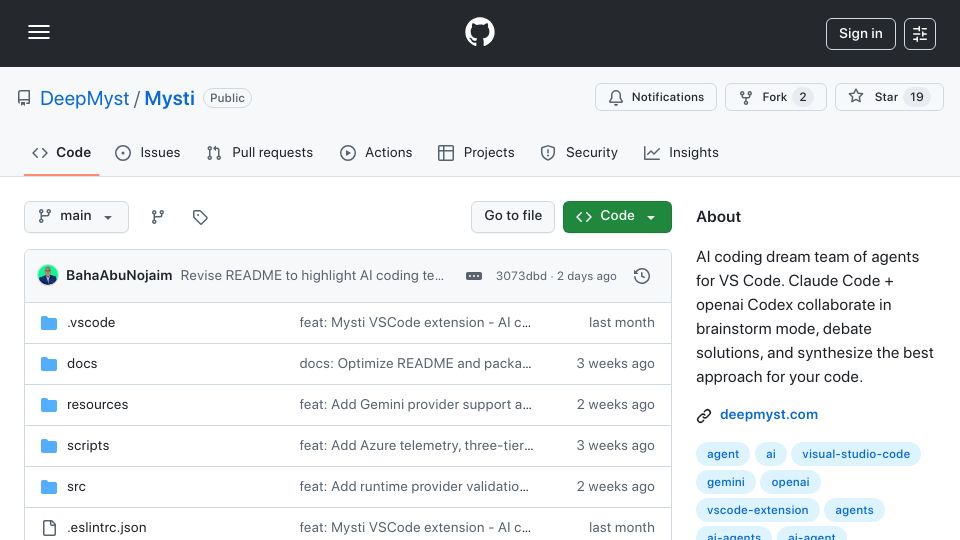Open 'Add Azure telemetry' commit message
The image size is (960, 540).
pos(416,446)
